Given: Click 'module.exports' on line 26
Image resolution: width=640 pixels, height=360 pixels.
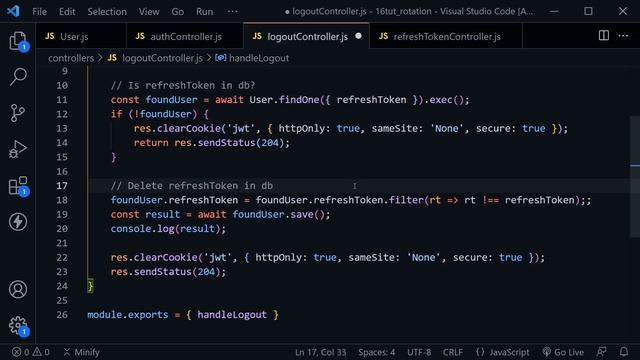Looking at the screenshot, I should point(128,315).
